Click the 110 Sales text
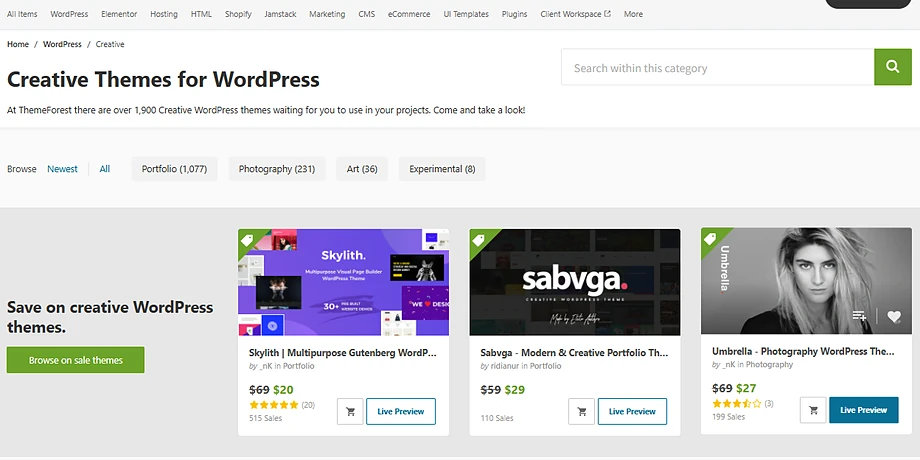Image resolution: width=920 pixels, height=460 pixels. (x=496, y=418)
